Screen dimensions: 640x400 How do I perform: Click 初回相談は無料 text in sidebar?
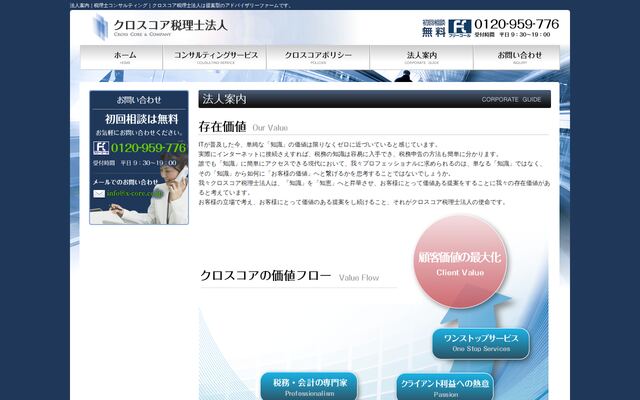[x=141, y=119]
